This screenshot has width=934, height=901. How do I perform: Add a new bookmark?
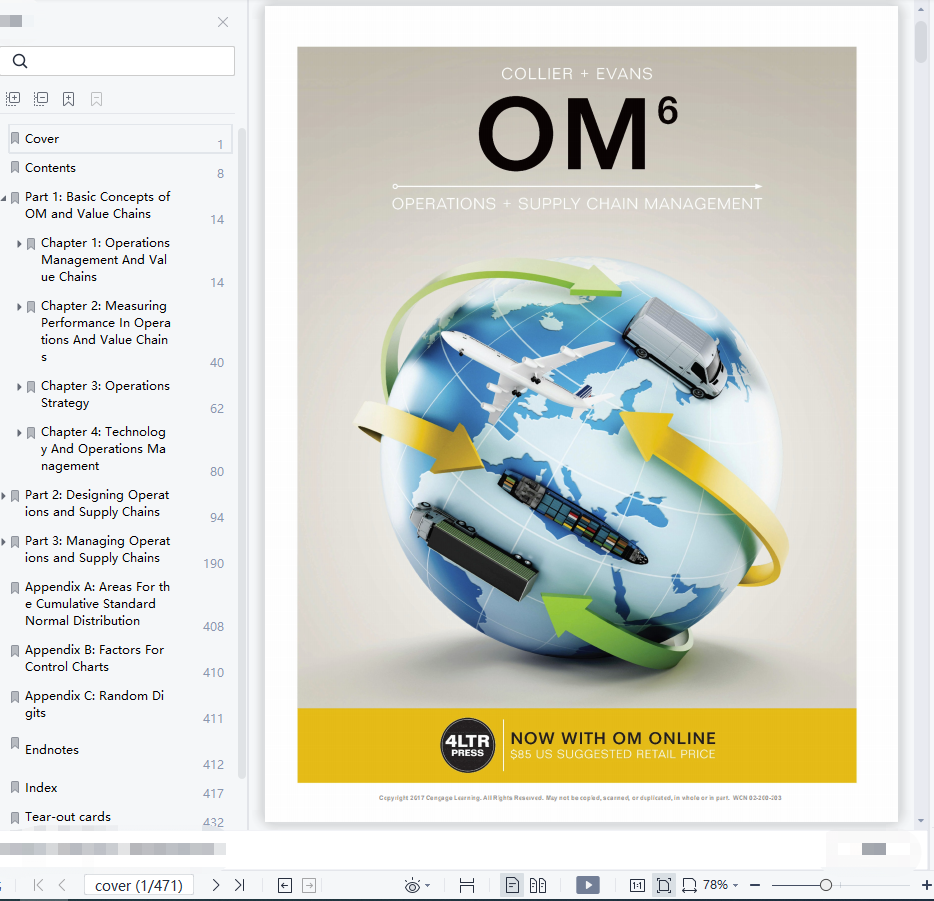[x=69, y=99]
